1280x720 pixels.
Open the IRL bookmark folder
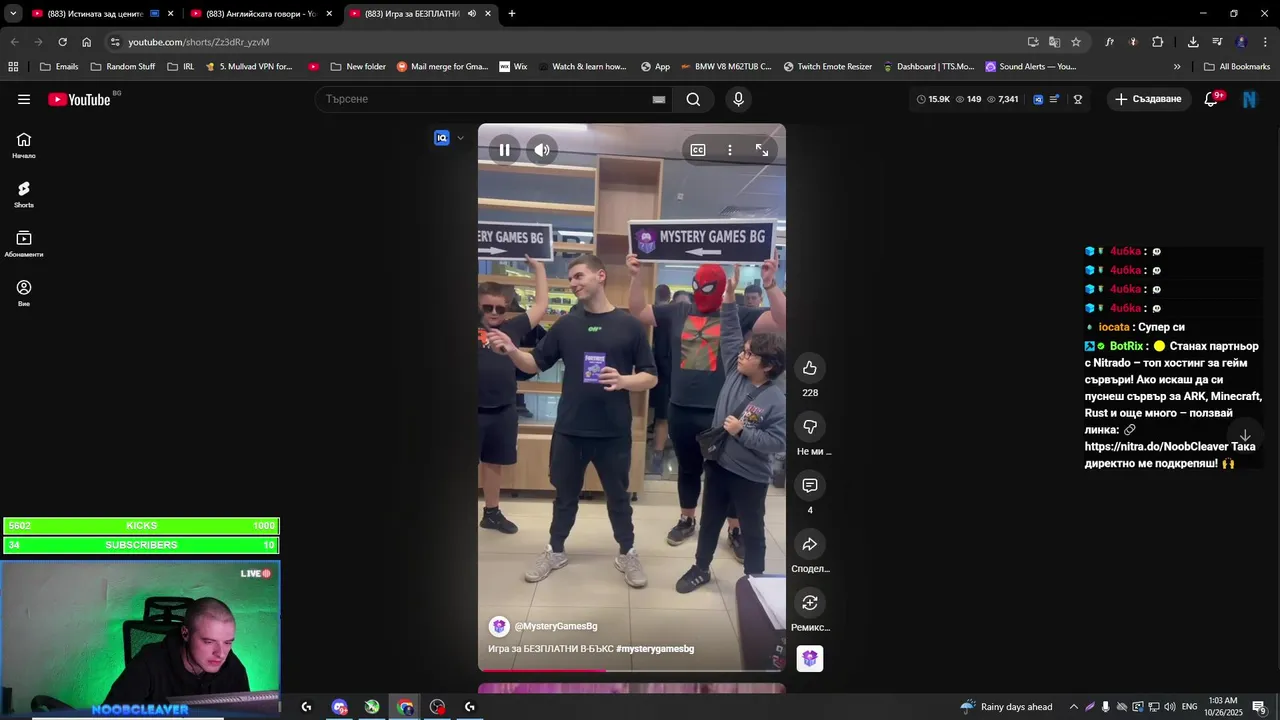click(x=181, y=67)
